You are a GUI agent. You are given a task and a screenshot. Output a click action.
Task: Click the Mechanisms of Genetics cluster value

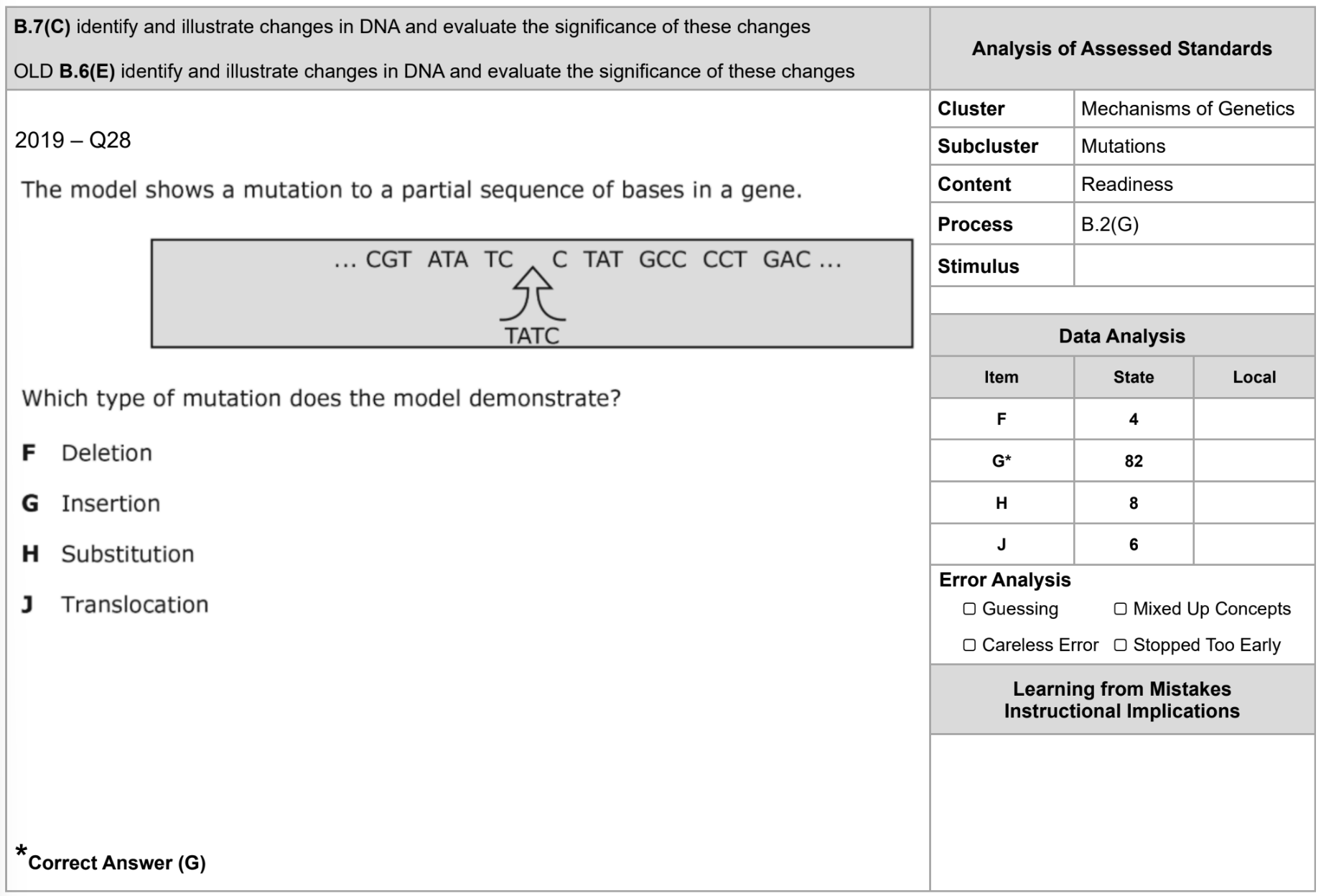(x=1187, y=108)
